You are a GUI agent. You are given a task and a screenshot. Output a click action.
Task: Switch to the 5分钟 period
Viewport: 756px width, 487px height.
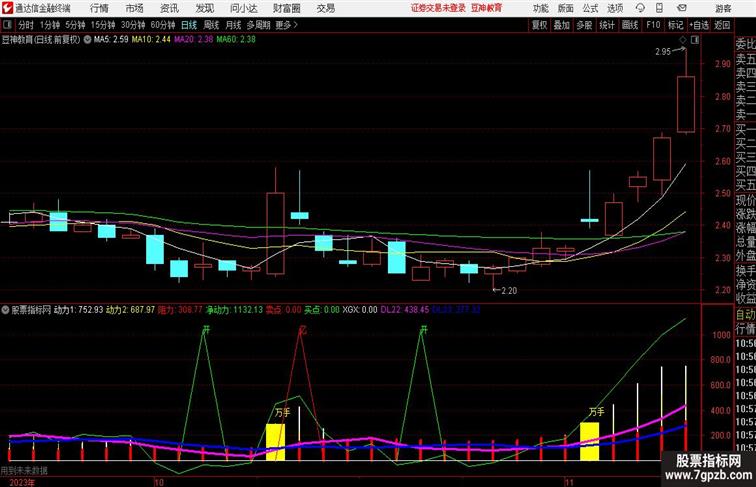coord(75,25)
